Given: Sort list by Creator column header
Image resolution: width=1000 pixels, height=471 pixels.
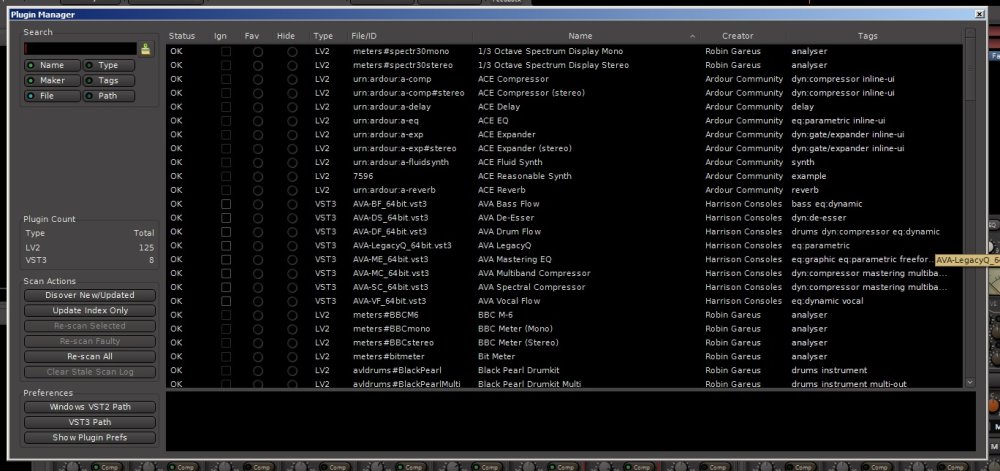Looking at the screenshot, I should coord(738,36).
